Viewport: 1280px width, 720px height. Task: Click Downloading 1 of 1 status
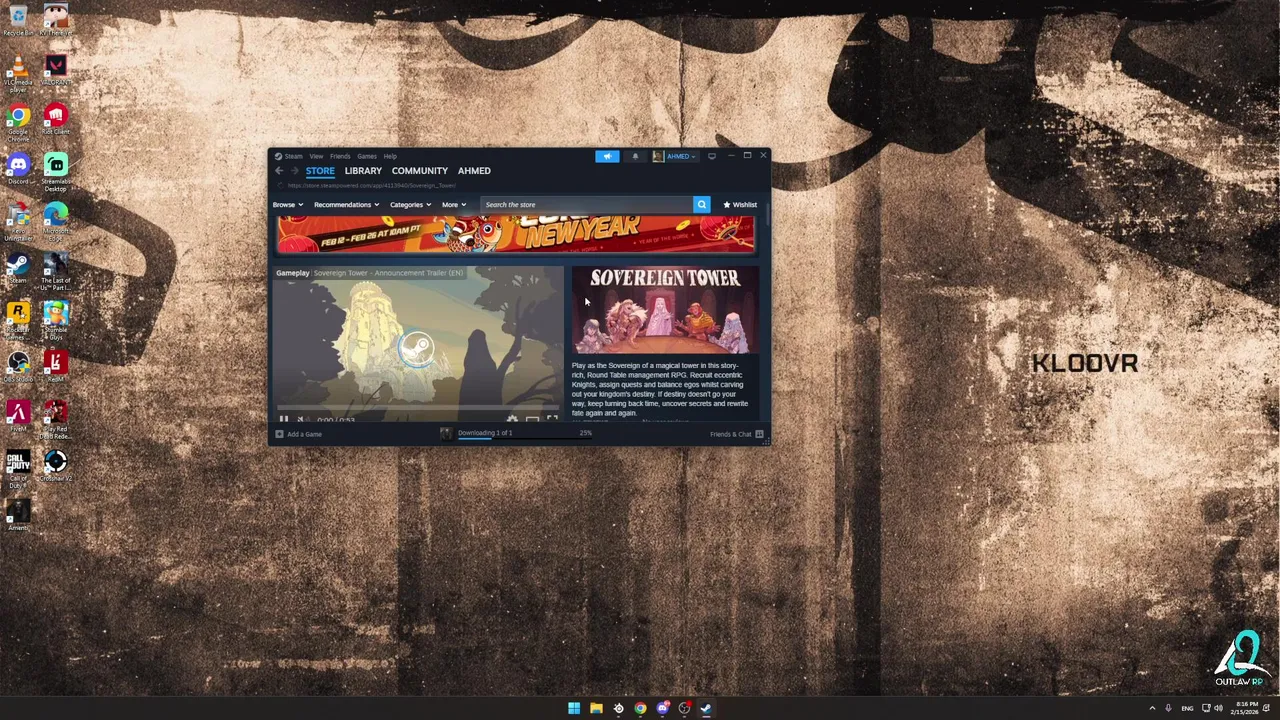click(x=485, y=432)
